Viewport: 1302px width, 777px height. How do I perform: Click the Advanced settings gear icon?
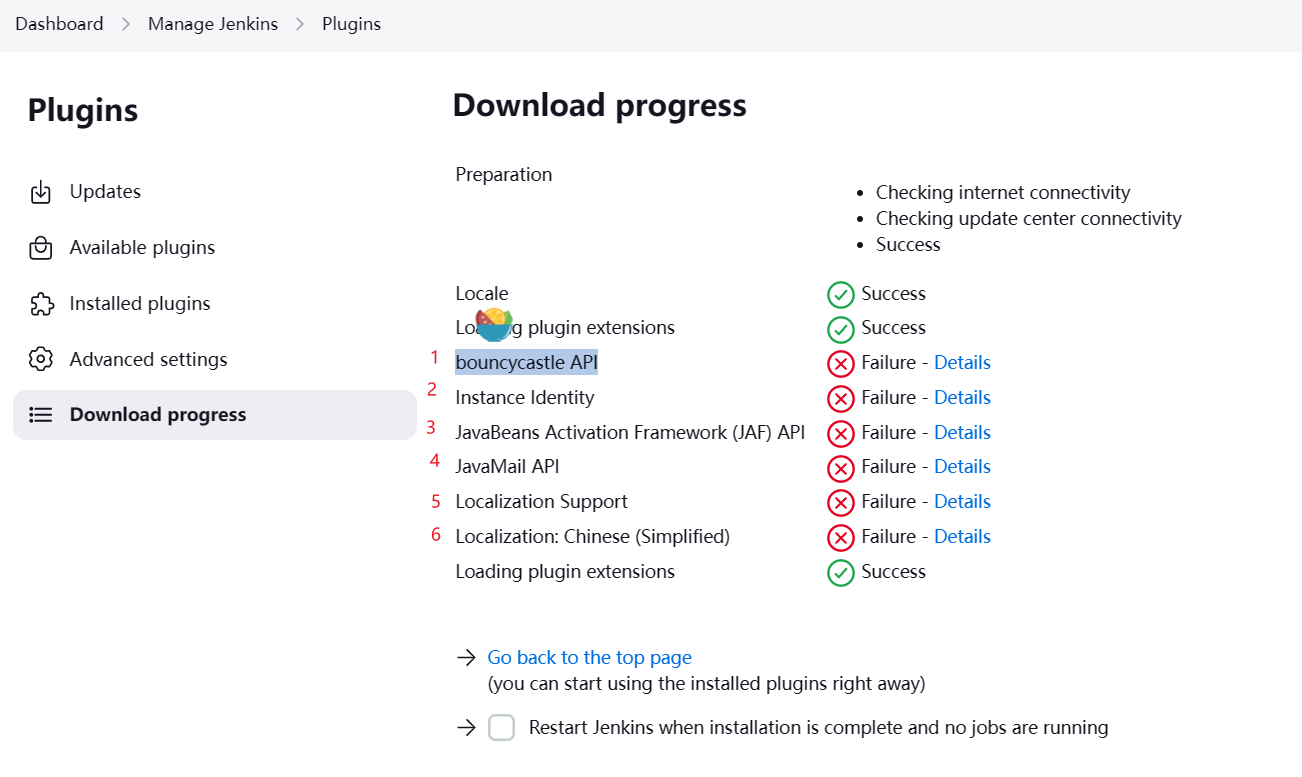(41, 359)
